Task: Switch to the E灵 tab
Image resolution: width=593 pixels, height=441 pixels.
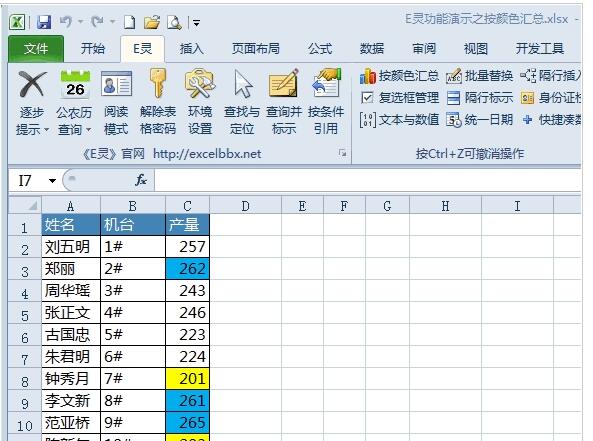Action: [x=143, y=48]
